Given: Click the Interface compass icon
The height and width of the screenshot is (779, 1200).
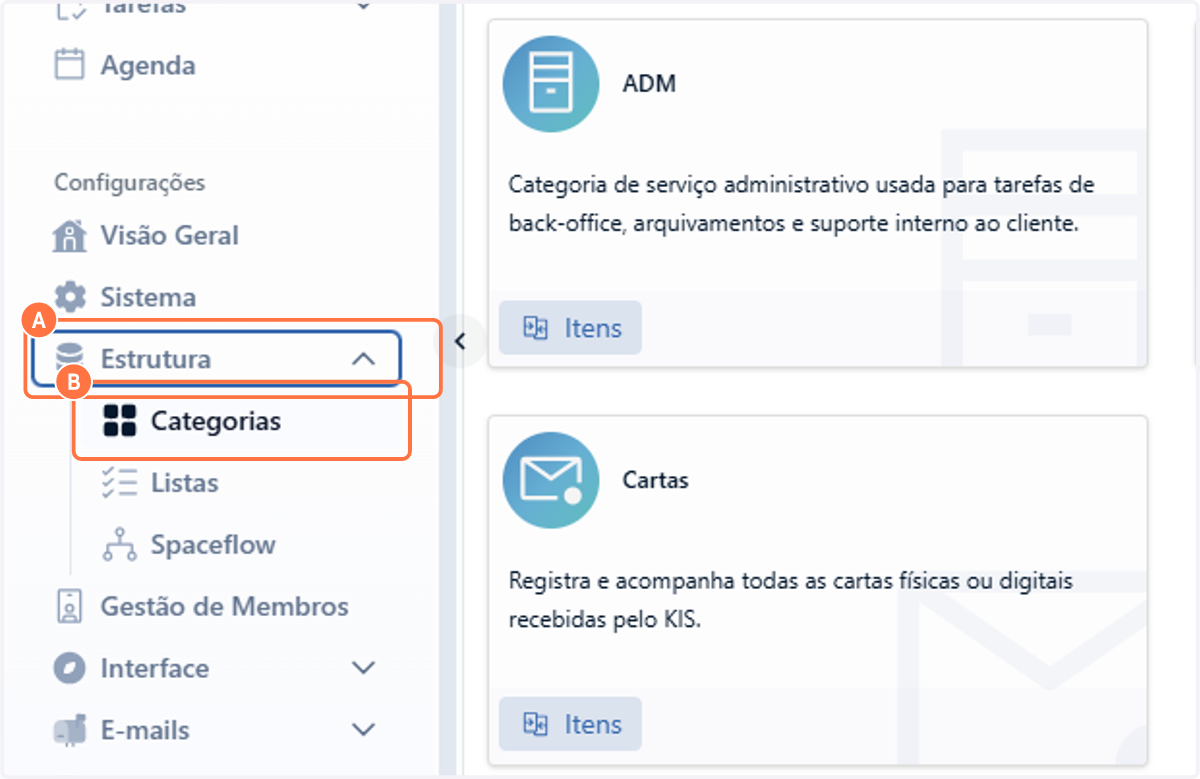Looking at the screenshot, I should click(69, 668).
